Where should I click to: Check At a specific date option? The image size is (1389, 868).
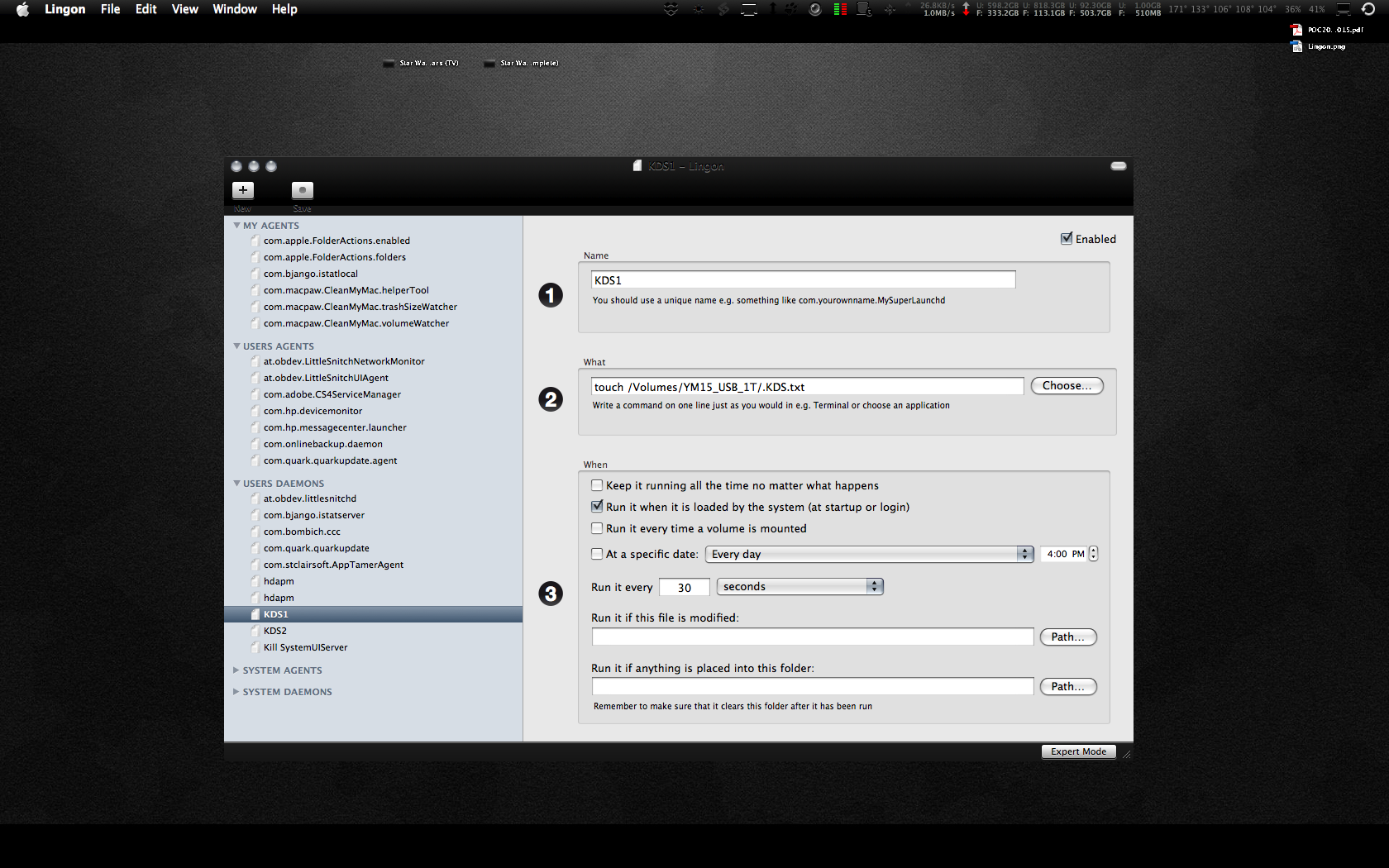click(x=597, y=554)
